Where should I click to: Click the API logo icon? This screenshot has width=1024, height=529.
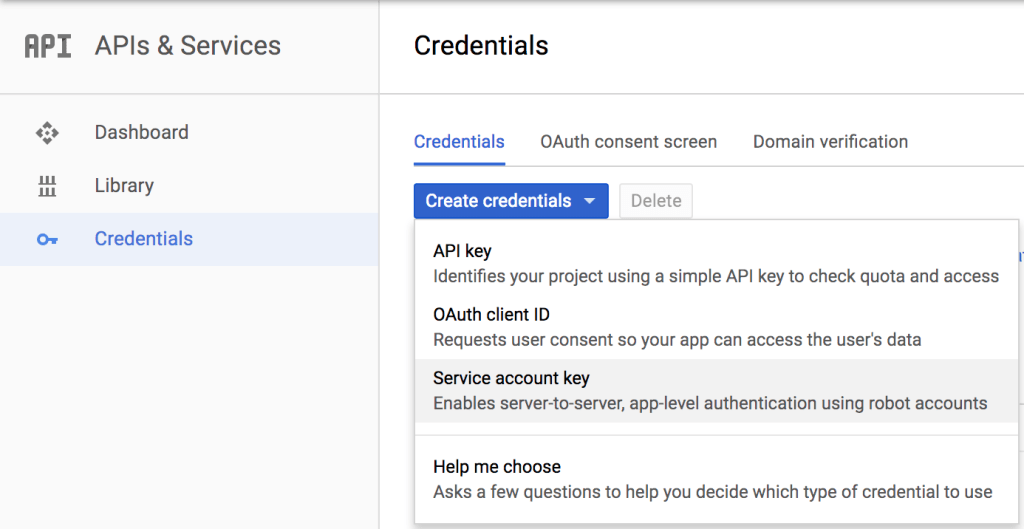(47, 46)
